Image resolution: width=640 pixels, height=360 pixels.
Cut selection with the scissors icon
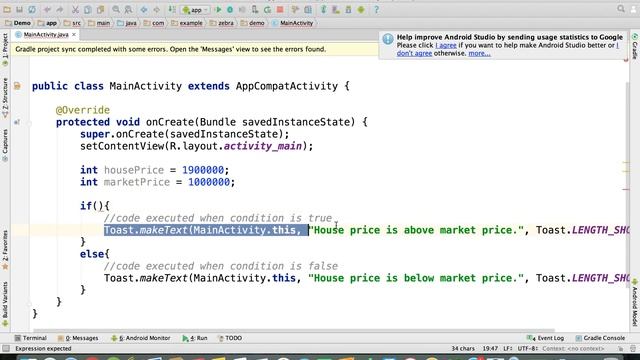(x=75, y=9)
